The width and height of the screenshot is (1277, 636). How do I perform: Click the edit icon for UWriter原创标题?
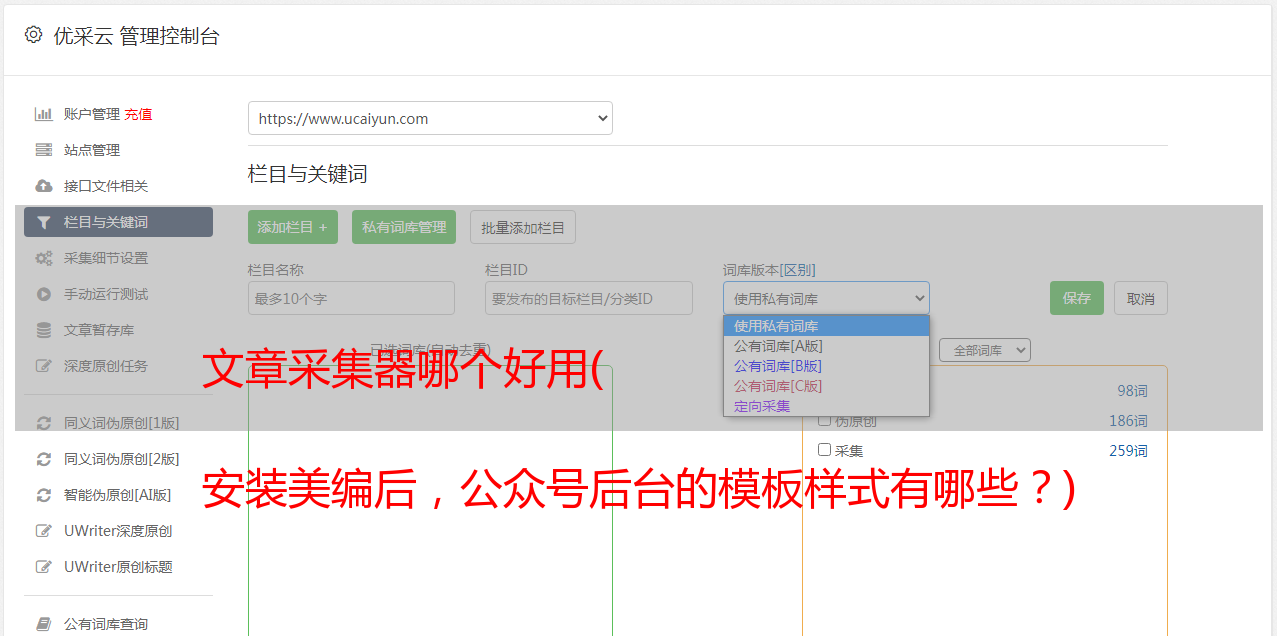[43, 567]
